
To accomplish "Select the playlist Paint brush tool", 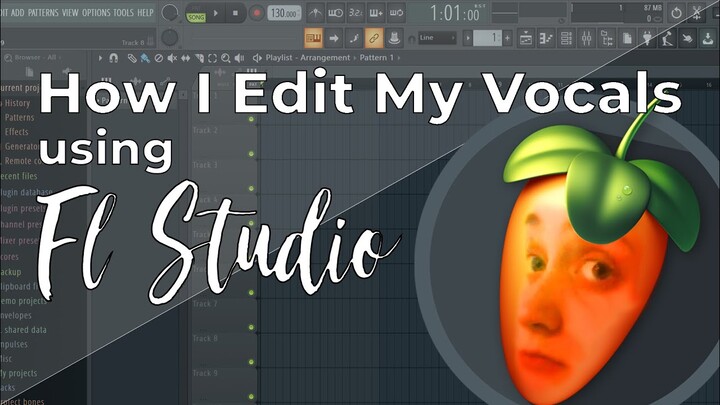I will click(145, 58).
